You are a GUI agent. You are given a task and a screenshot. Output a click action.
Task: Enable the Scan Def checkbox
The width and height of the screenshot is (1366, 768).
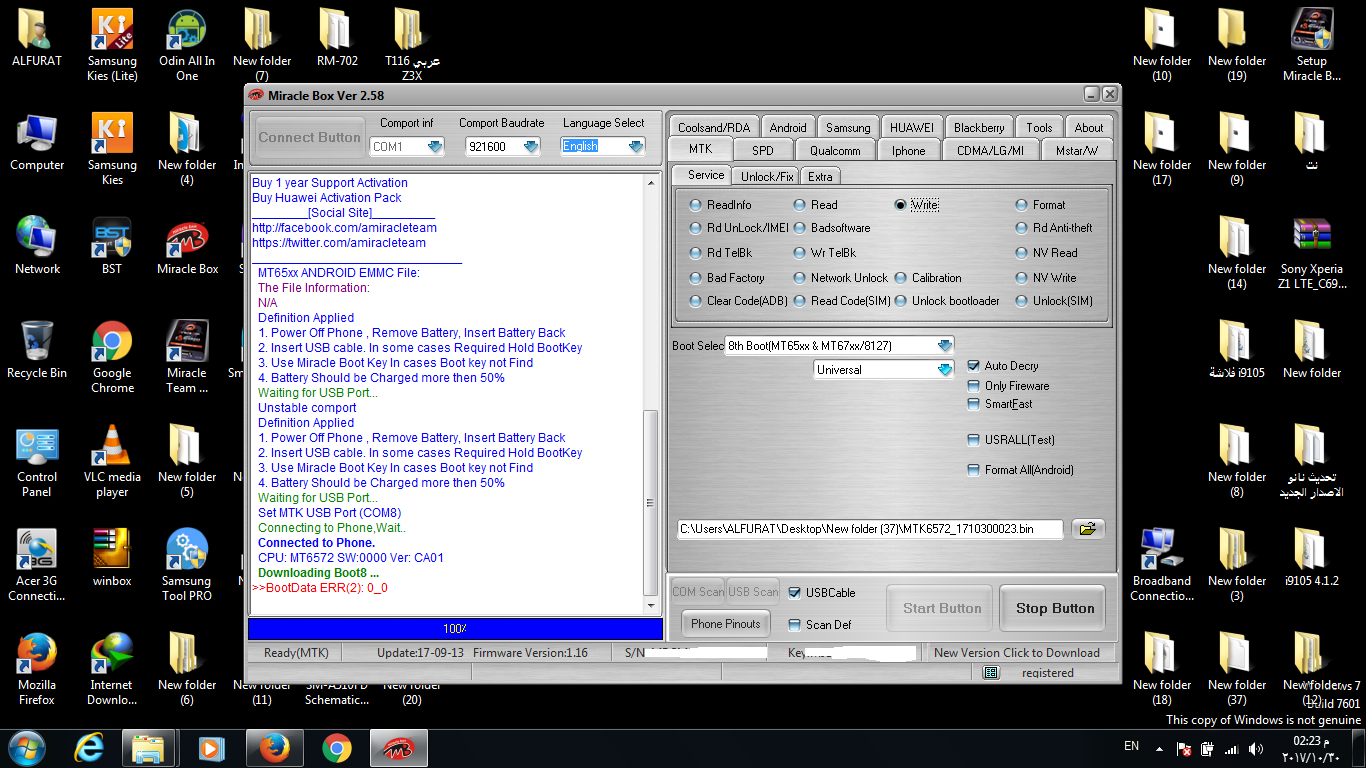pos(820,625)
